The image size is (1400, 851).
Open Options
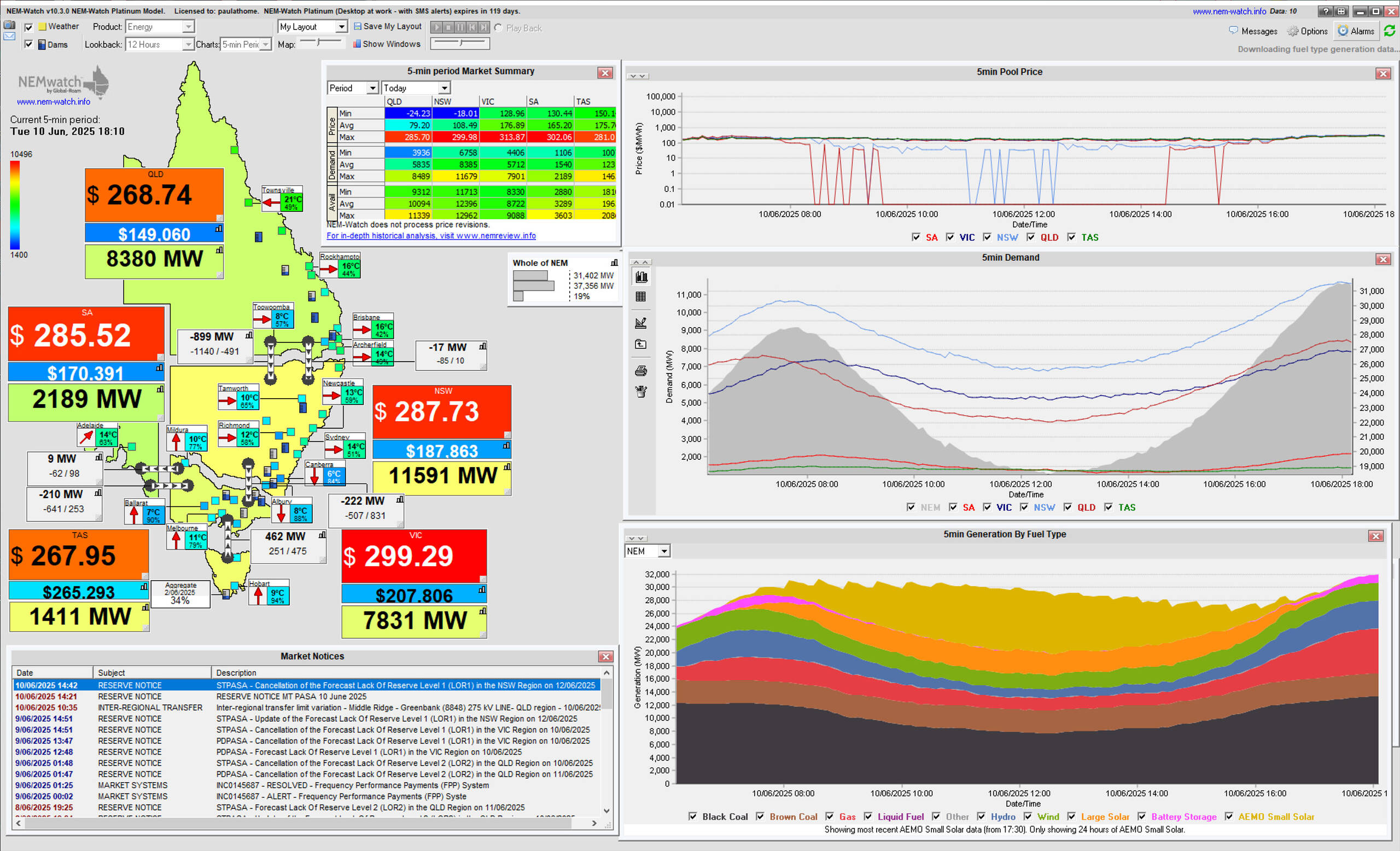[x=1308, y=31]
